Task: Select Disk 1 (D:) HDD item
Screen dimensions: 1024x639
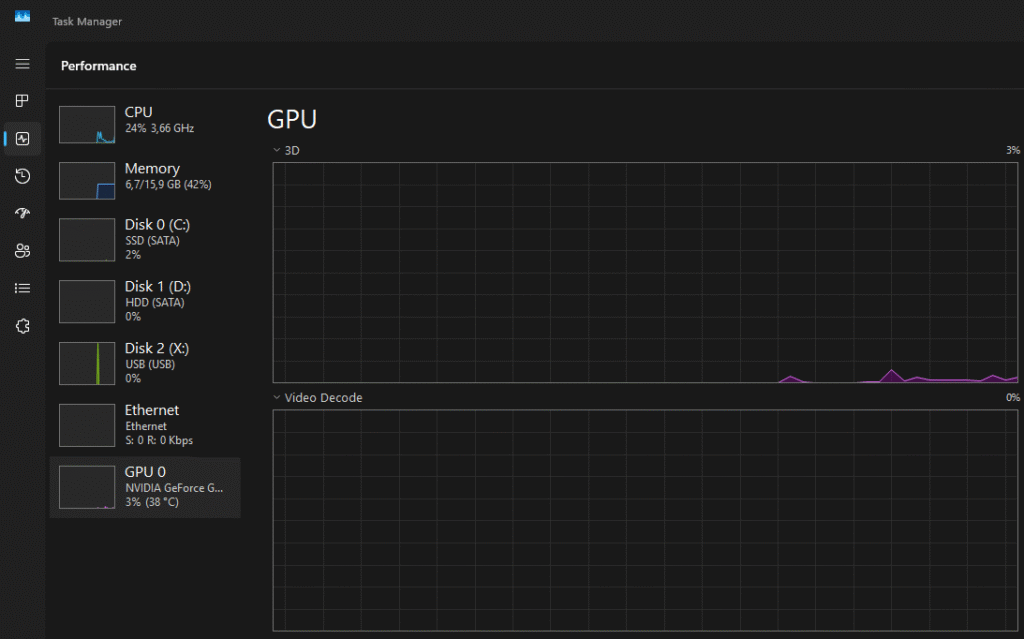Action: 145,302
